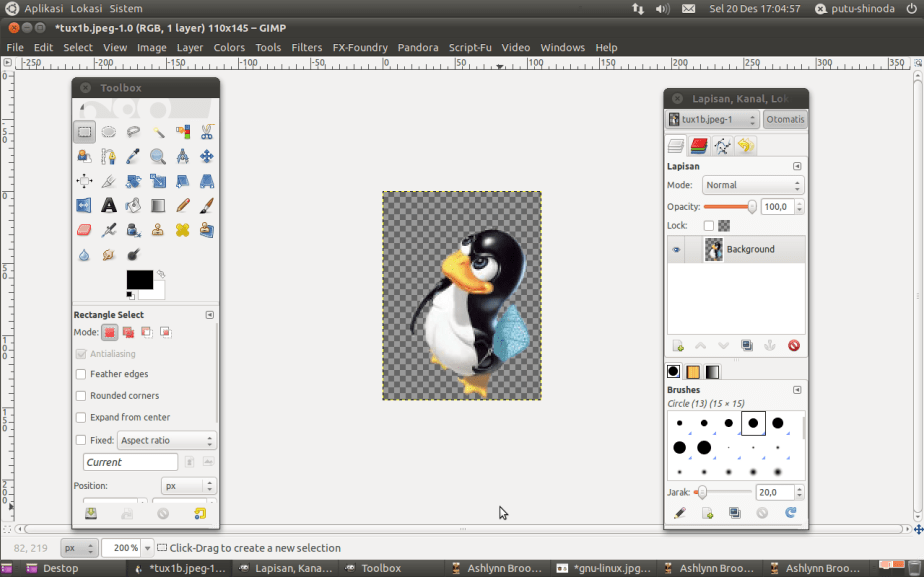Select the Clone stamp tool
The image size is (924, 577).
click(x=158, y=230)
